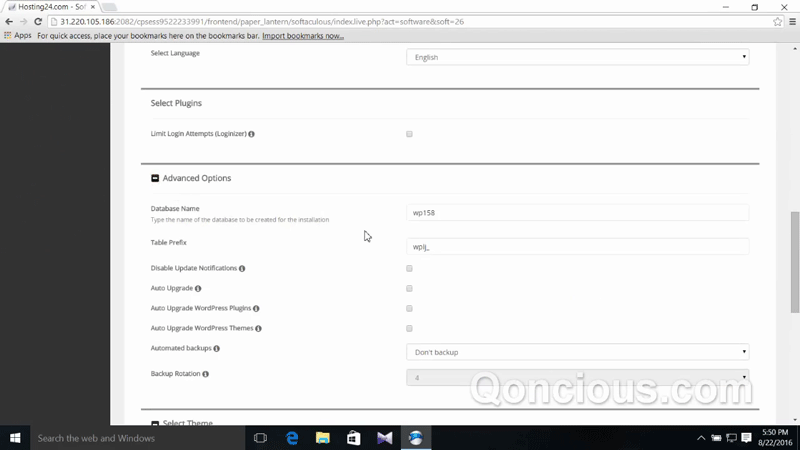The height and width of the screenshot is (450, 800).
Task: Collapse the Advanced Options section
Action: [x=155, y=178]
